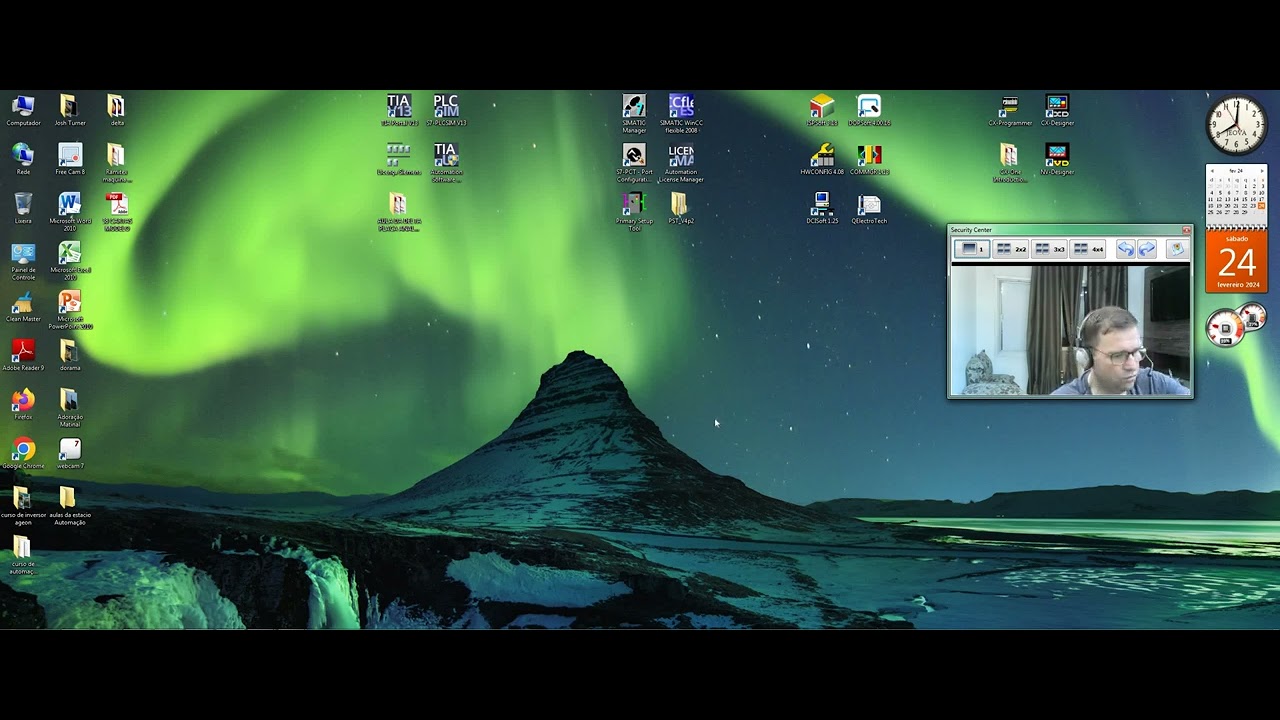Open the Rede network icon
Screen dimensions: 1280x720
(23, 159)
